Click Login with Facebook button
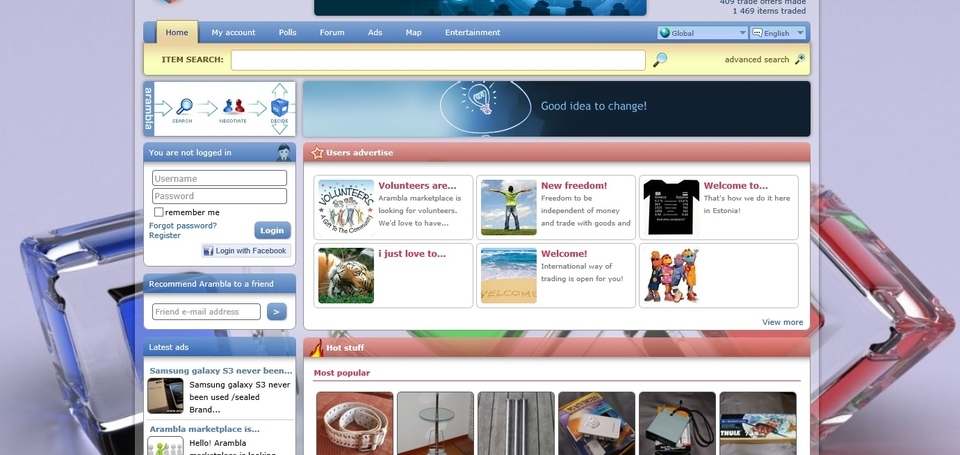960x455 pixels. (246, 250)
